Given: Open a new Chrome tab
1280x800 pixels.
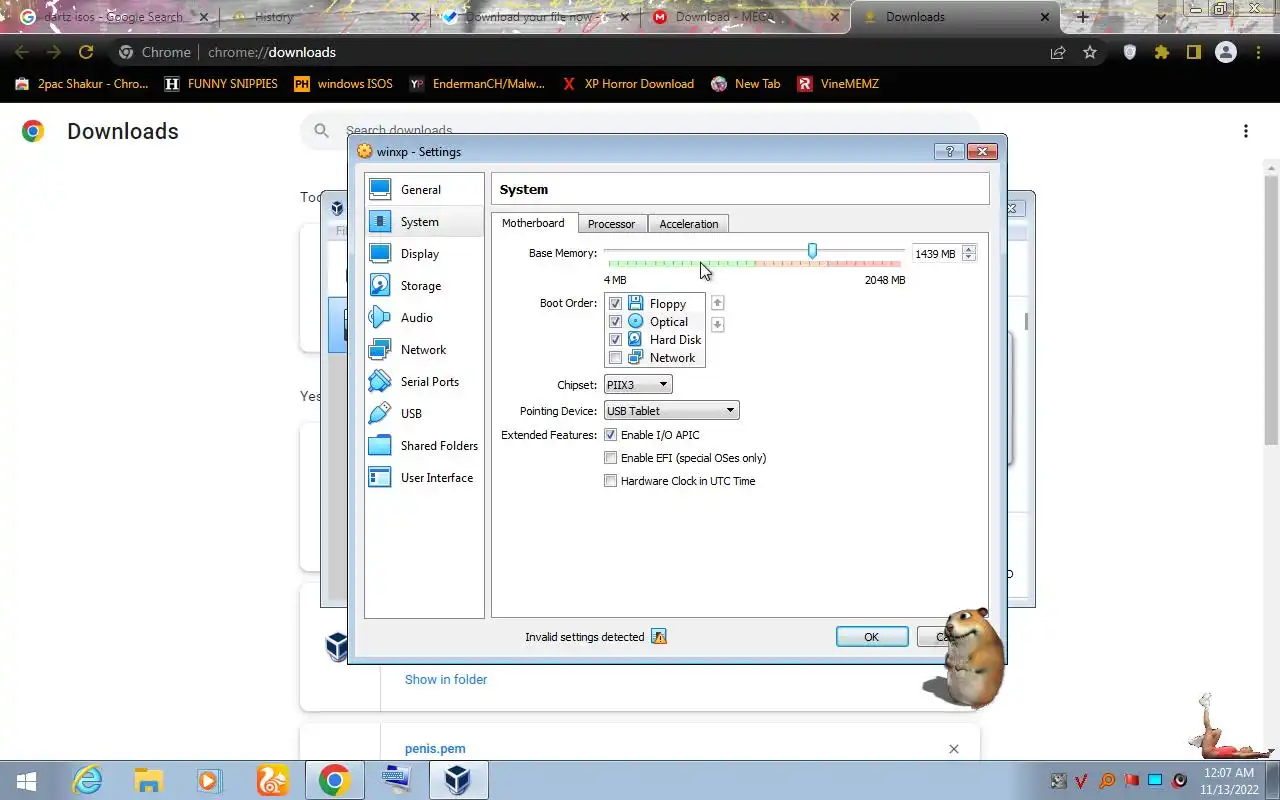Looking at the screenshot, I should pyautogui.click(x=1082, y=17).
